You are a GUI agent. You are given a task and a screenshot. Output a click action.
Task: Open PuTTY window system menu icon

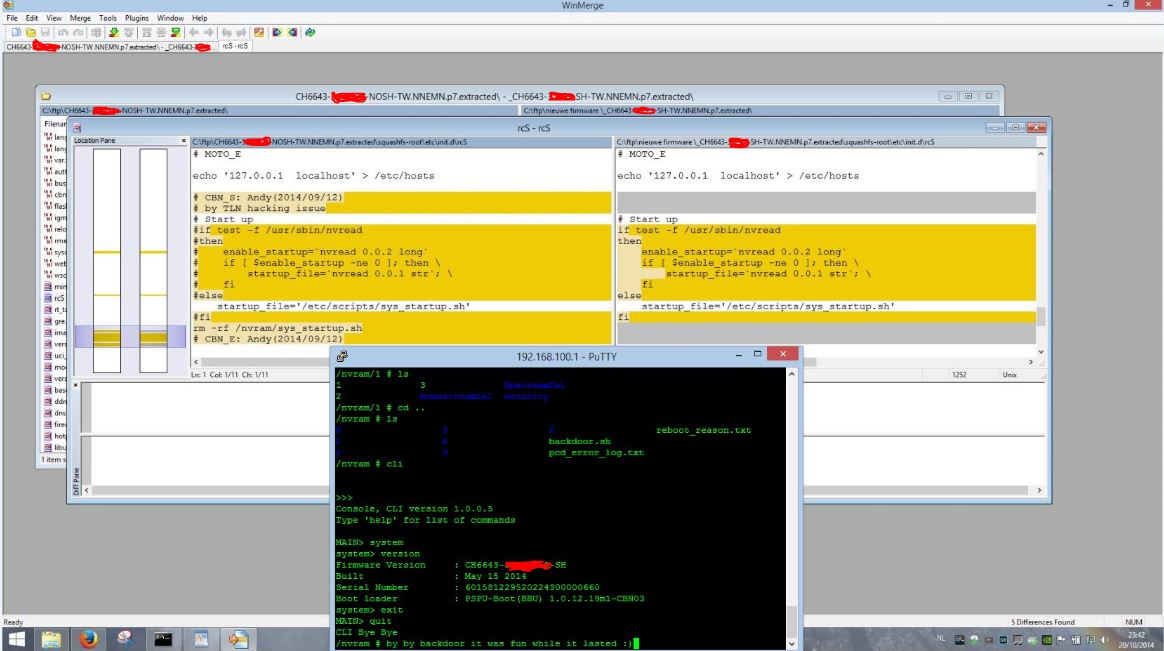click(343, 355)
